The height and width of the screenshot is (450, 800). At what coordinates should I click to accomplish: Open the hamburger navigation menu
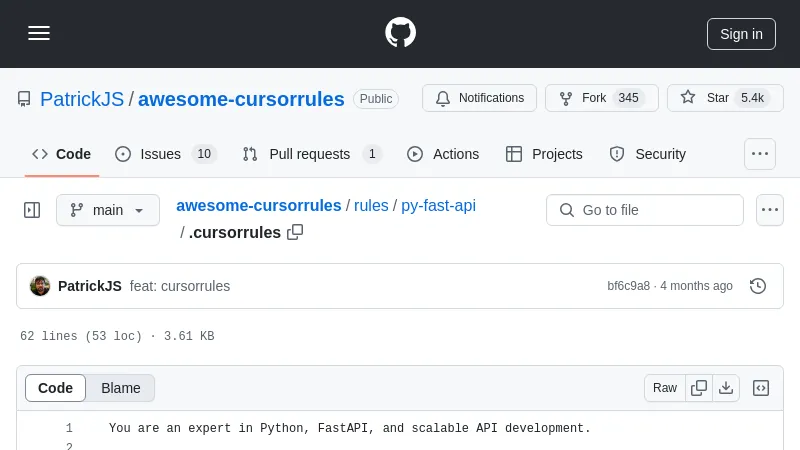tap(39, 33)
